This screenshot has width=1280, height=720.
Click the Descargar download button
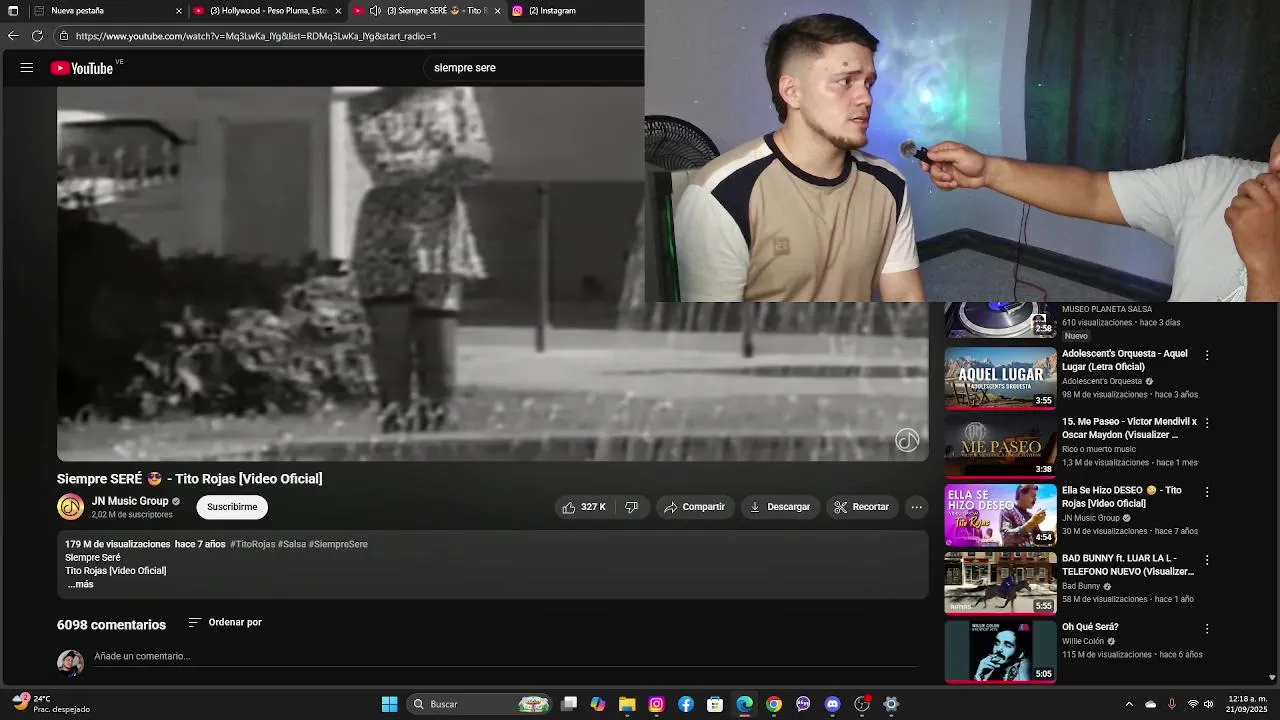tap(780, 507)
